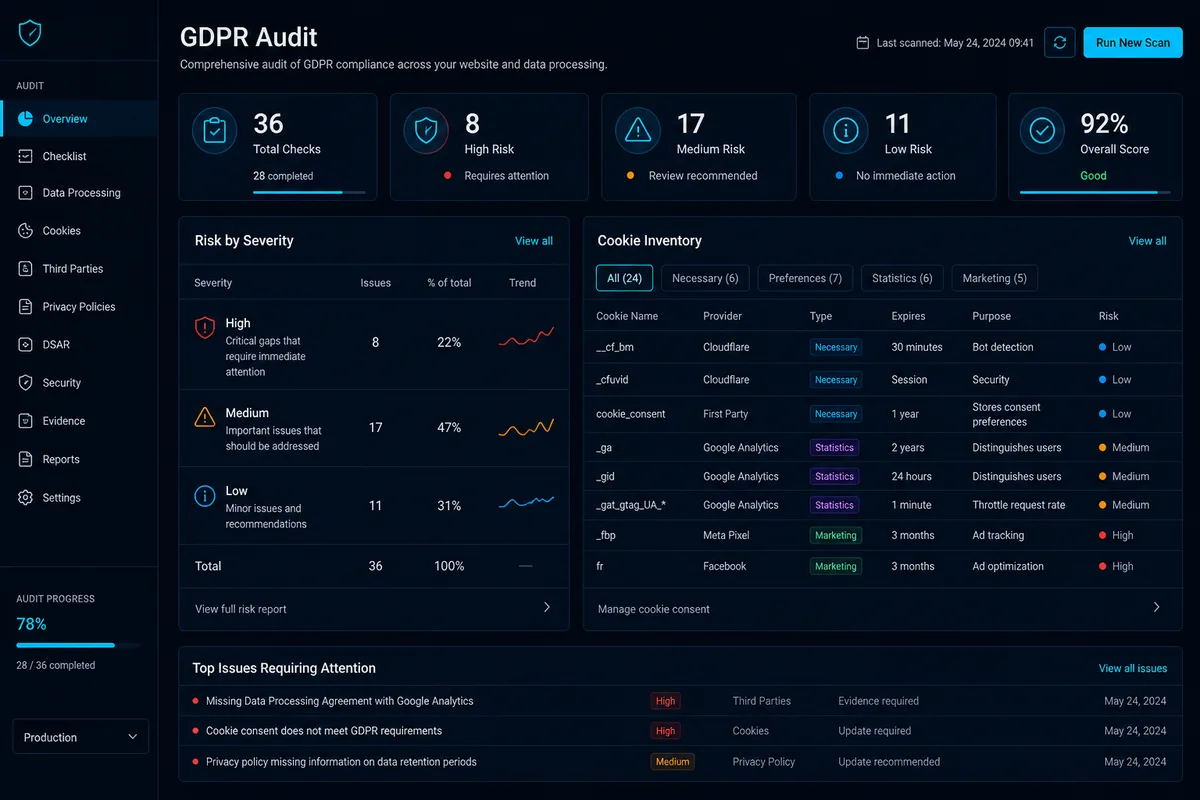Select the Checklist sidebar icon
Screen dimensions: 1200x800
click(x=25, y=156)
